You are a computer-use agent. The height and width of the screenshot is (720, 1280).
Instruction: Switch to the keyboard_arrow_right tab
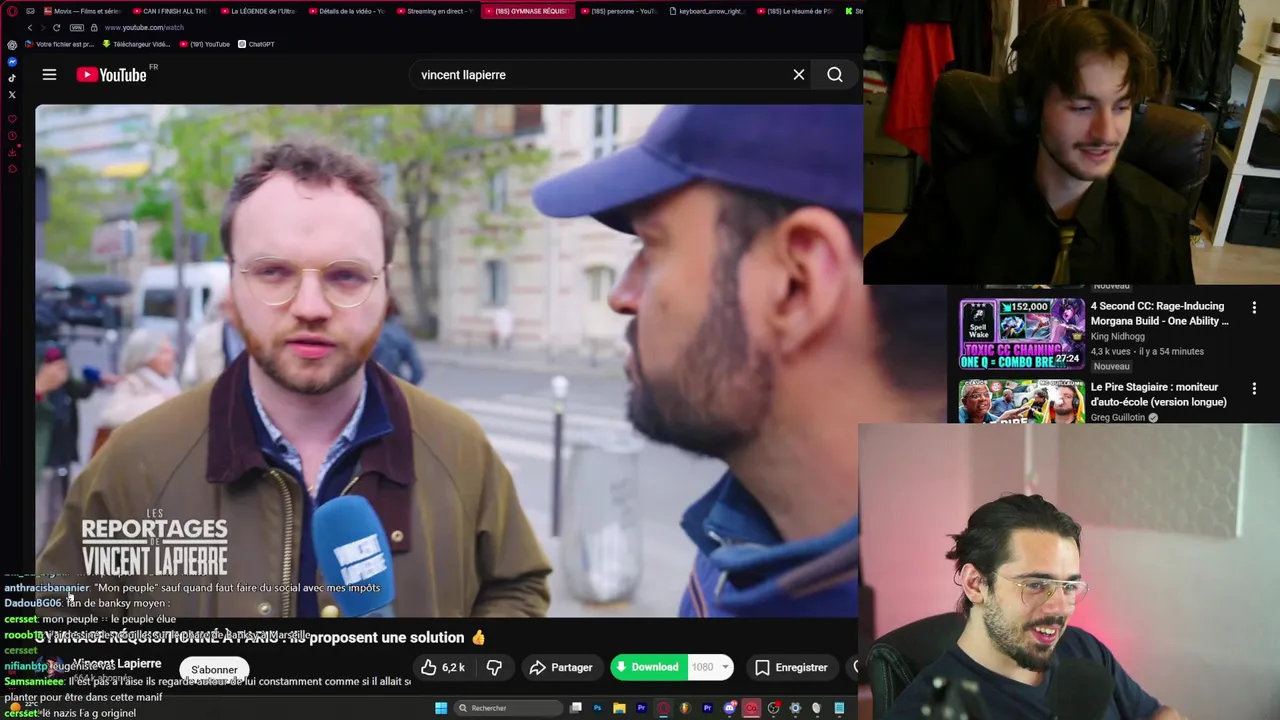coord(705,11)
